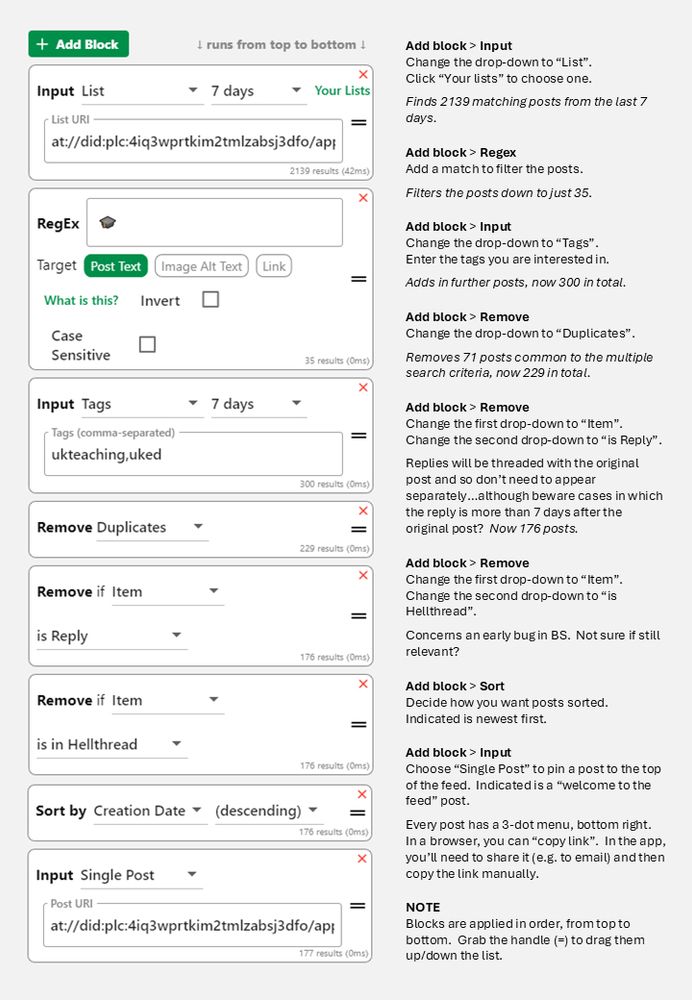
Task: Open the Creation Date sort dropdown
Action: click(149, 811)
